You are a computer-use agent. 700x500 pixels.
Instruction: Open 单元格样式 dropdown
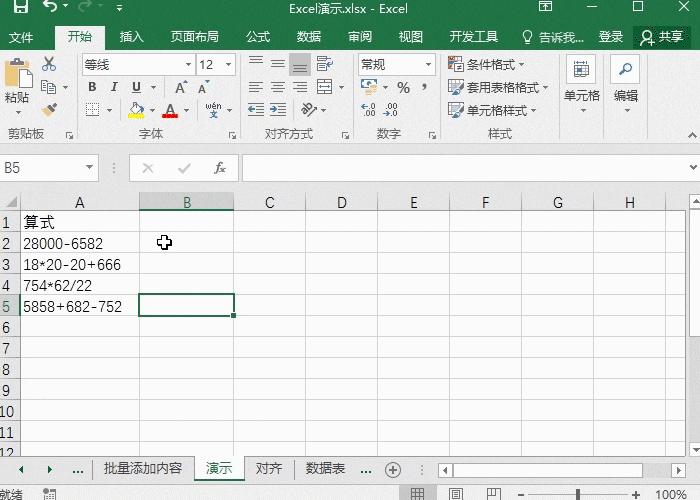(x=492, y=110)
